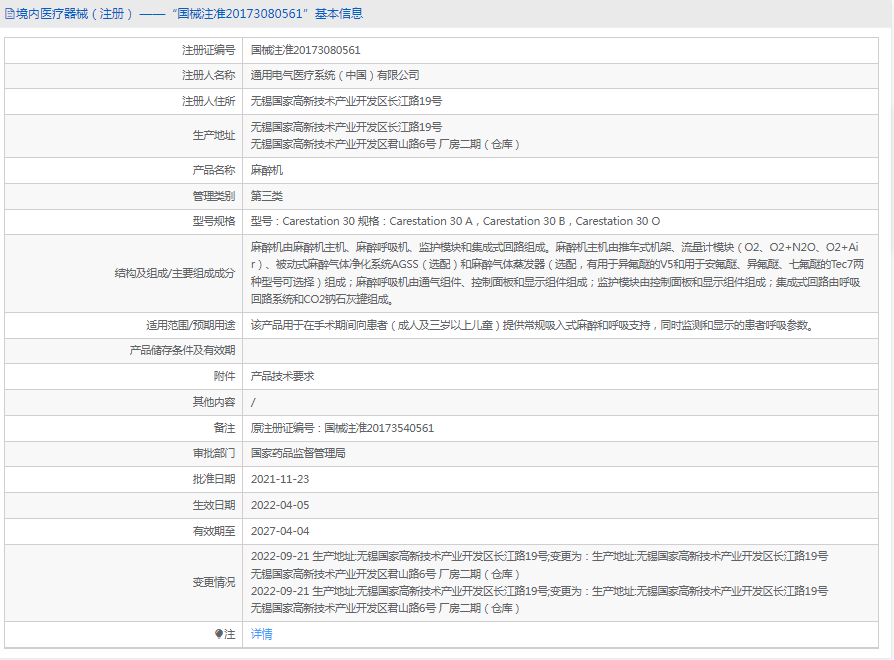Click the 注册人住所 address value
The width and height of the screenshot is (894, 660).
coord(347,101)
